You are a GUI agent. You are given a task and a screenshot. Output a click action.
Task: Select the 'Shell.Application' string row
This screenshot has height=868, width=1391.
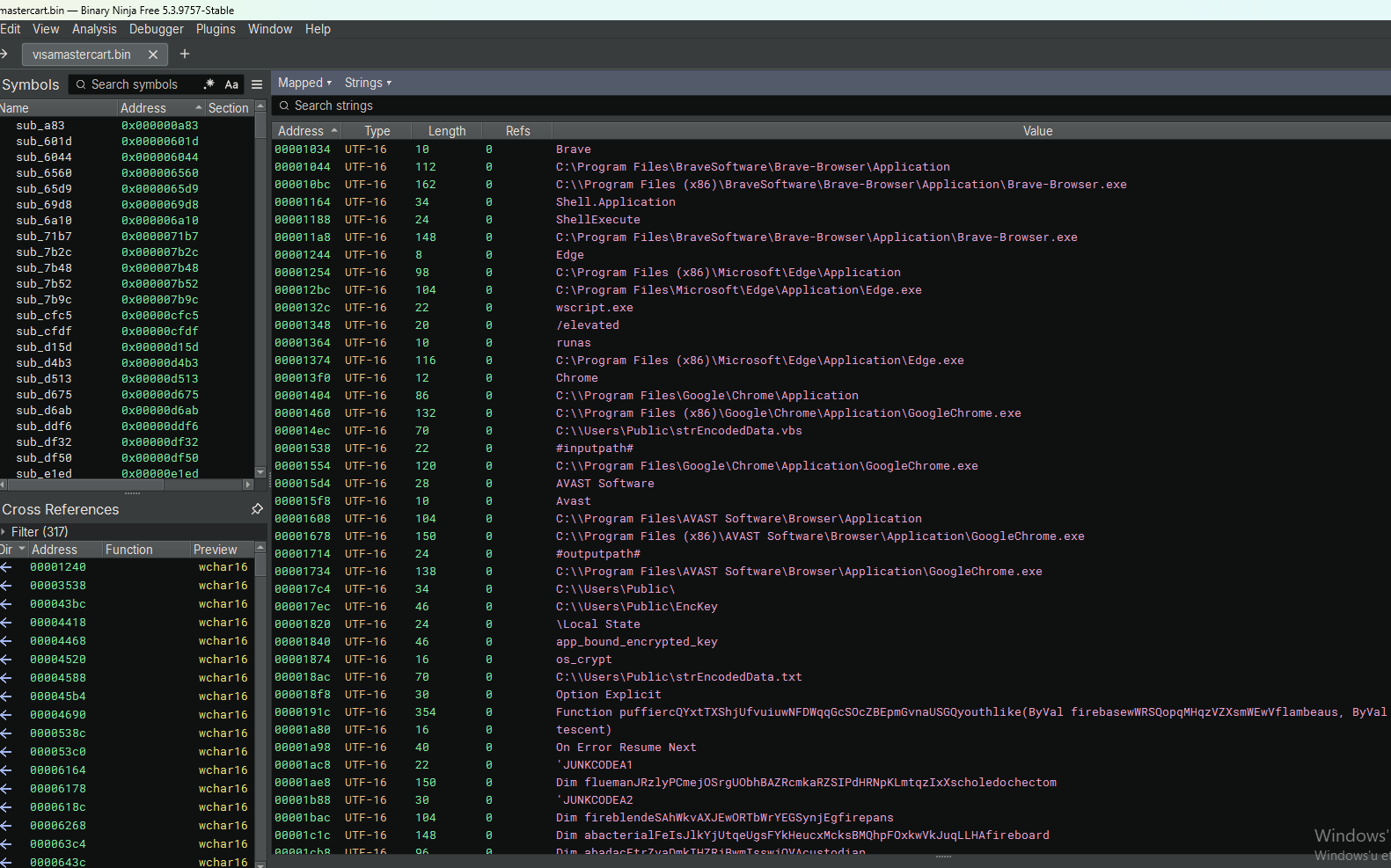pos(831,202)
